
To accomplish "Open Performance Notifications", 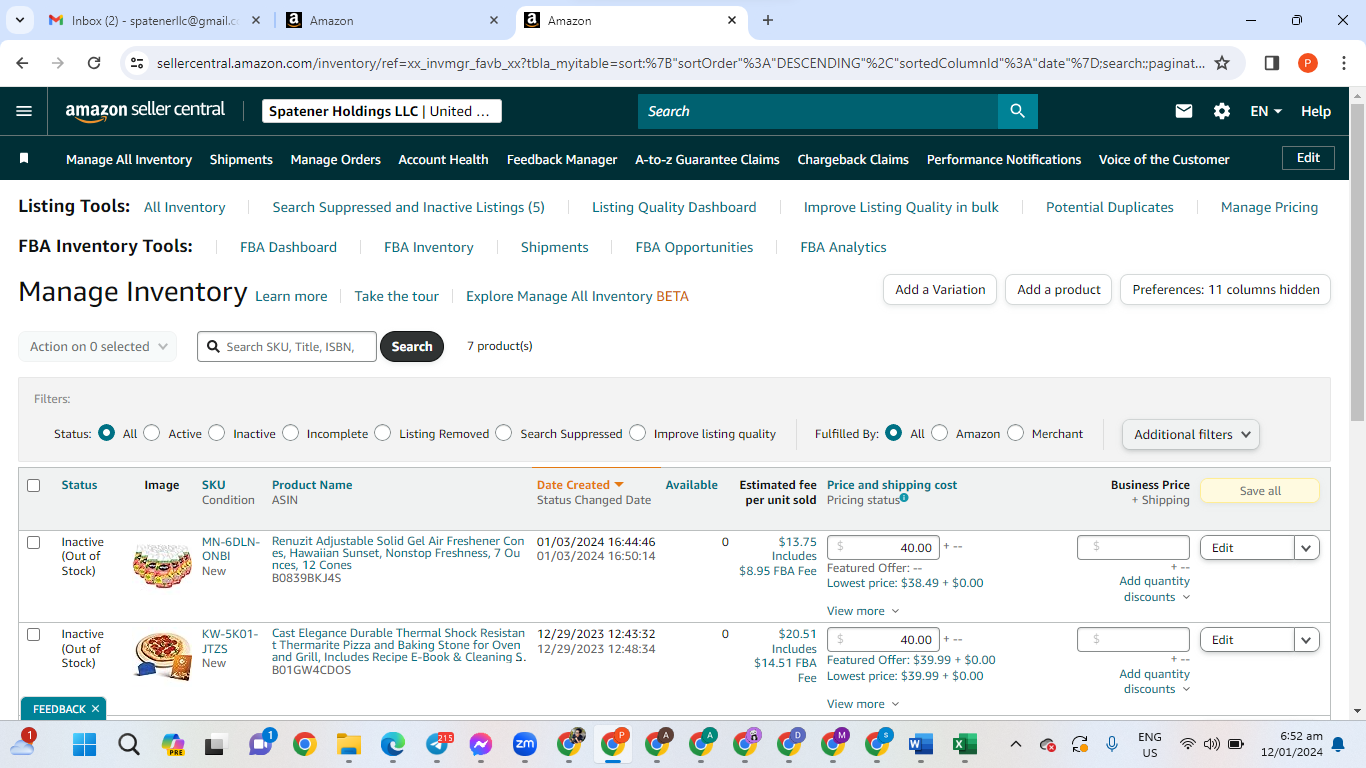I will (1004, 159).
